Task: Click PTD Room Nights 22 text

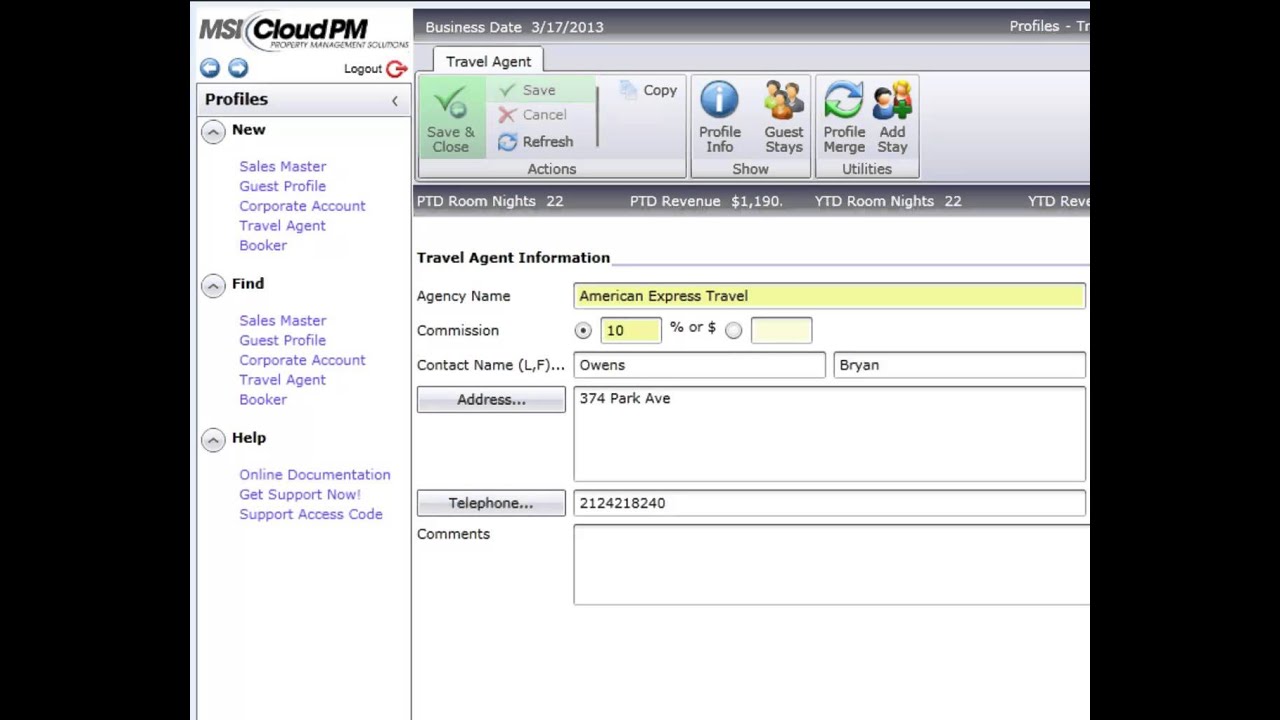Action: pos(490,201)
